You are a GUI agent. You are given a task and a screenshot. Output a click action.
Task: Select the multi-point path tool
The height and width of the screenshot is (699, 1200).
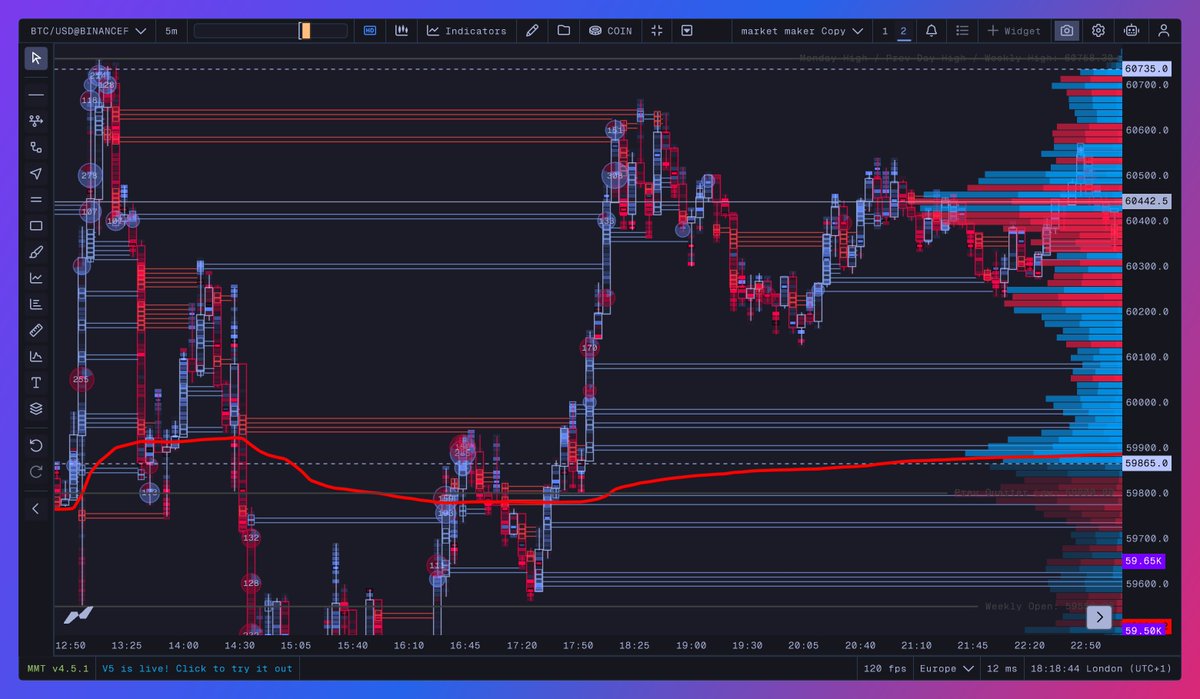pyautogui.click(x=36, y=121)
